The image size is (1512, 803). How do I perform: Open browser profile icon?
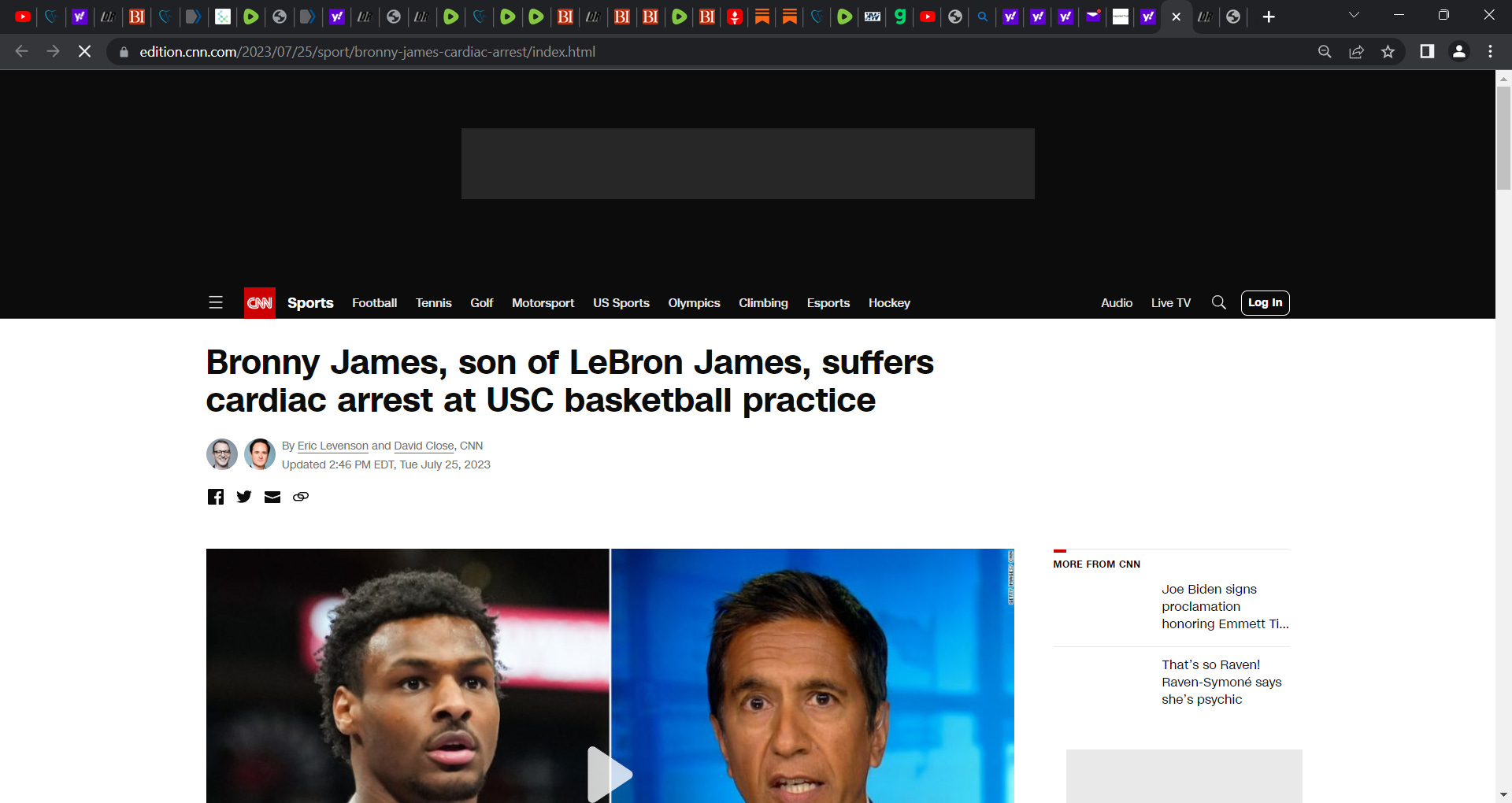[1459, 52]
